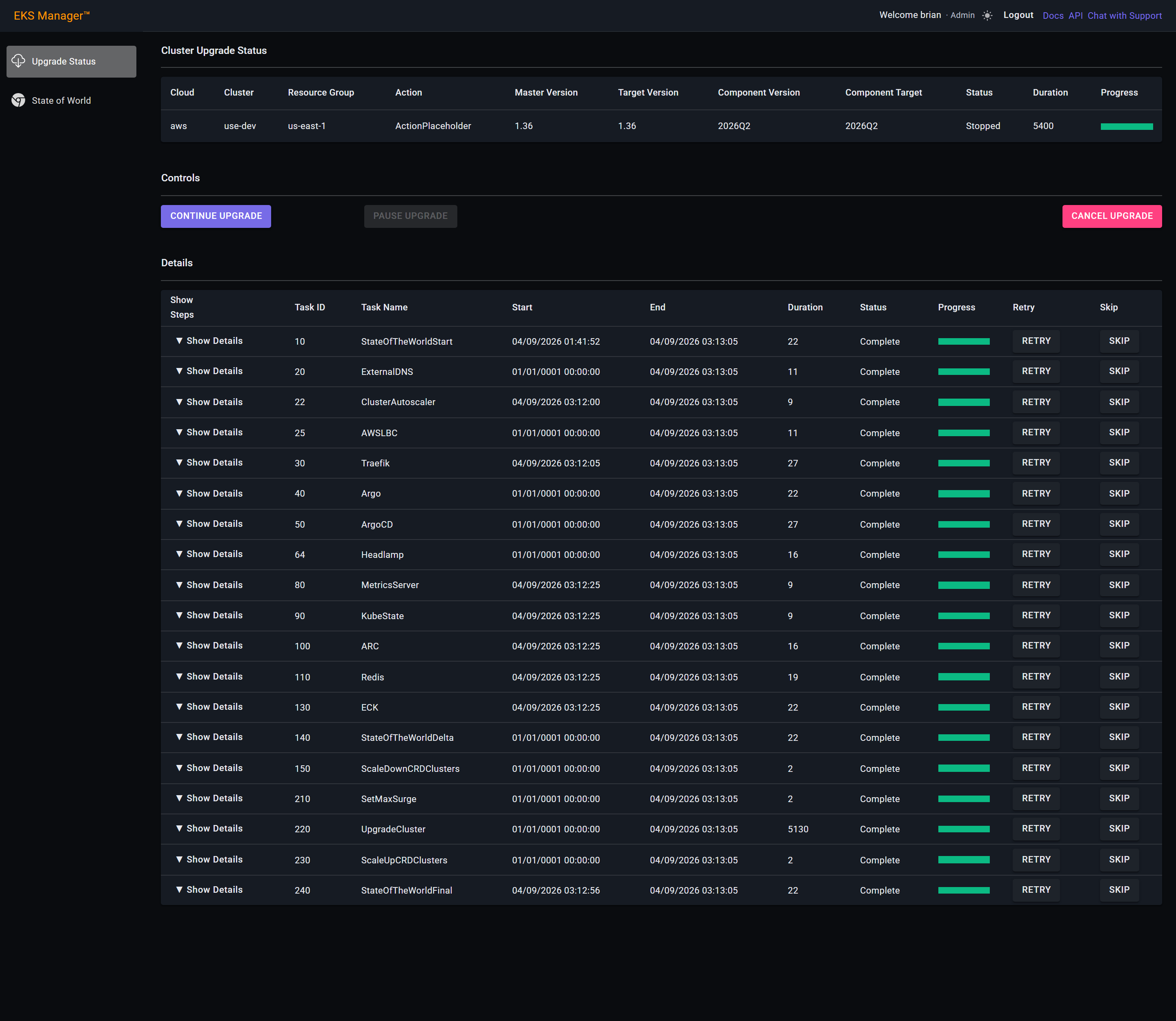The height and width of the screenshot is (1021, 1176).
Task: Skip the ScaleDownCRDClusters task
Action: pyautogui.click(x=1119, y=768)
